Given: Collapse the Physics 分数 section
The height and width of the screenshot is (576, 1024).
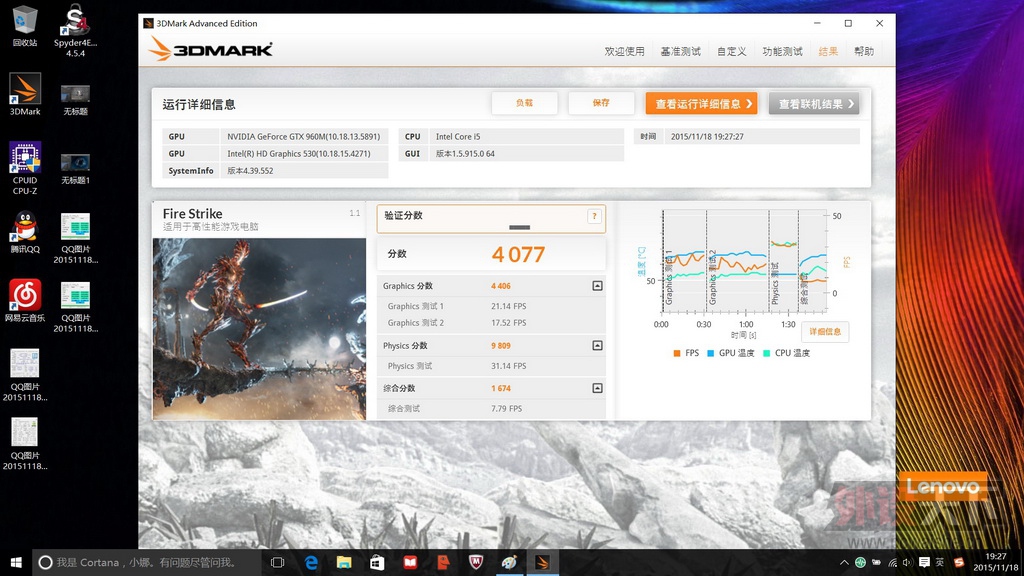Looking at the screenshot, I should click(x=597, y=345).
